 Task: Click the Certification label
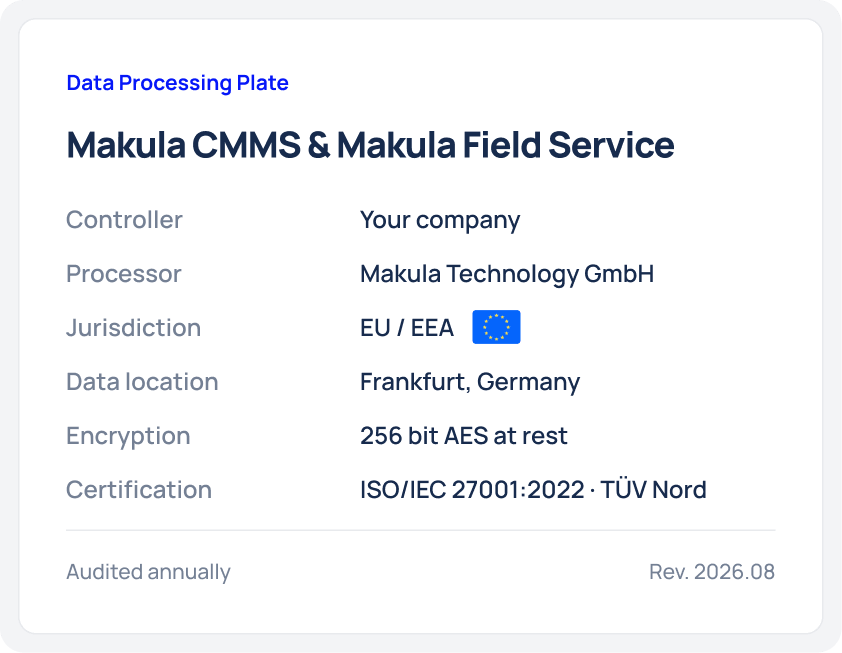139,490
